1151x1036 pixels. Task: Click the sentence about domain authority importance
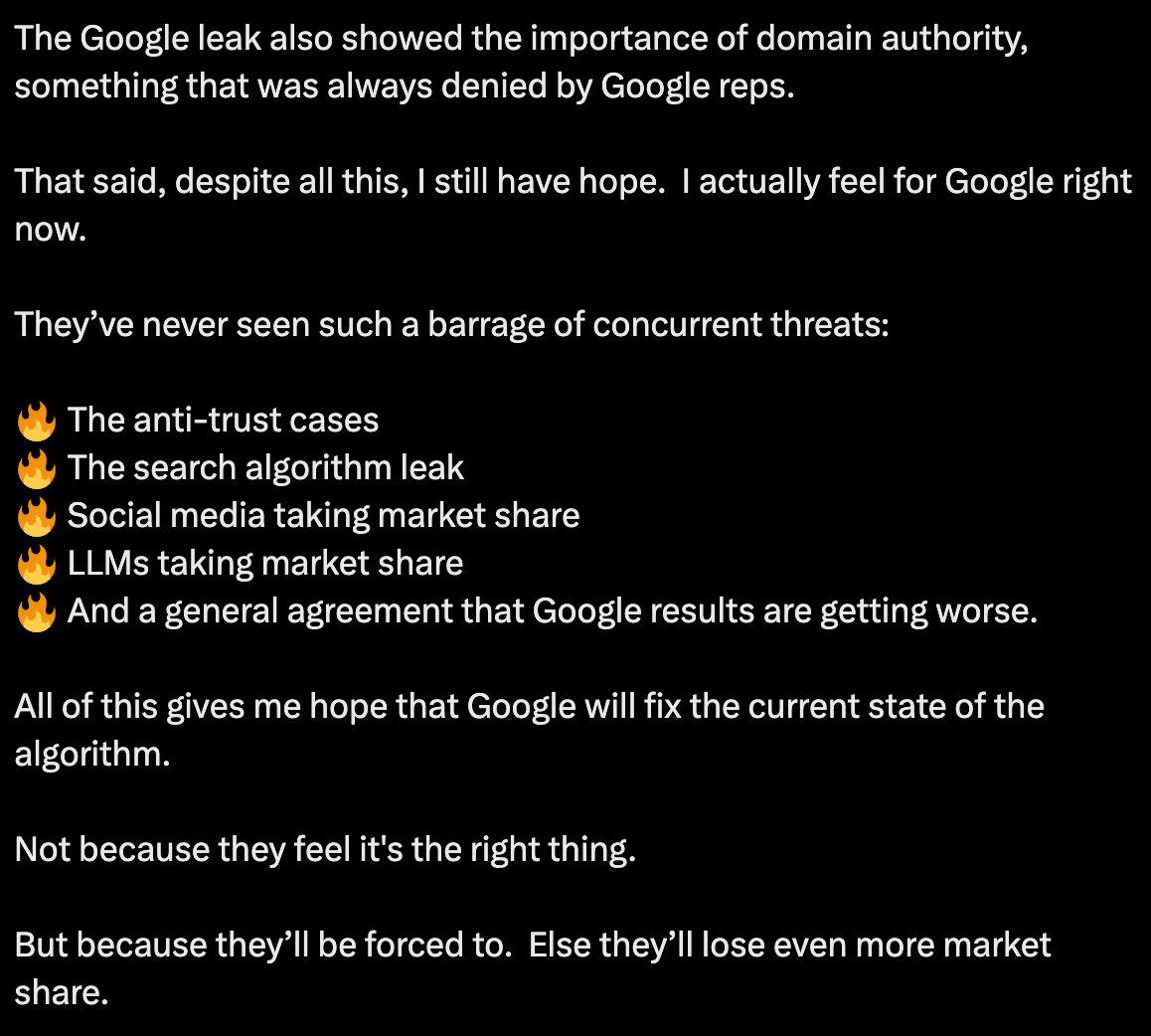pos(521,39)
